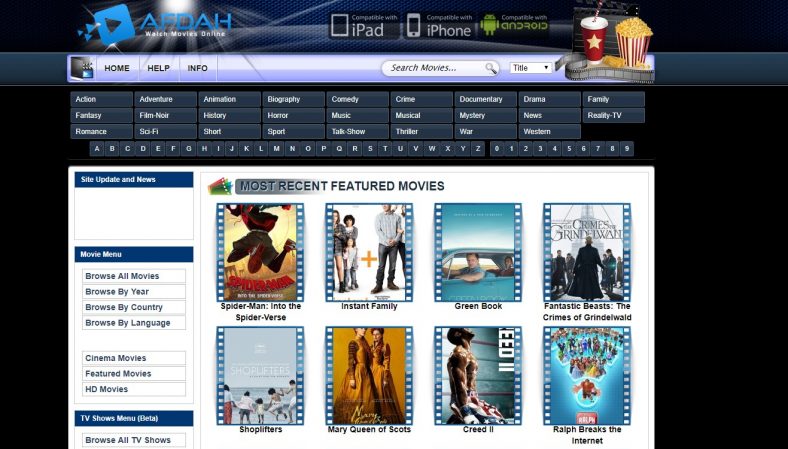
Task: Open Featured Movies link
Action: point(134,374)
